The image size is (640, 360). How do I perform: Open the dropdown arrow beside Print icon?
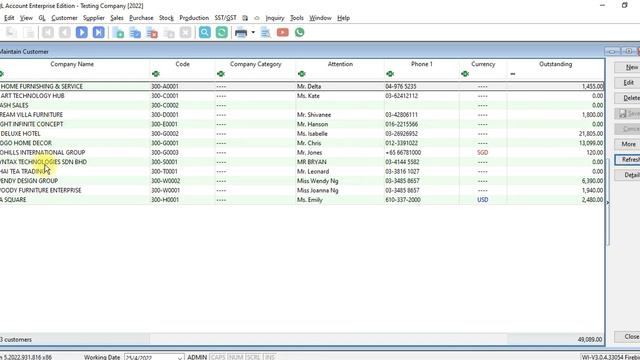253,33
